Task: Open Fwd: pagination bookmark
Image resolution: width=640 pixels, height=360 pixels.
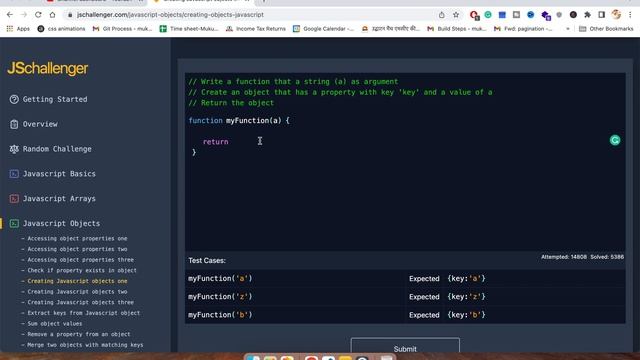Action: (523, 29)
